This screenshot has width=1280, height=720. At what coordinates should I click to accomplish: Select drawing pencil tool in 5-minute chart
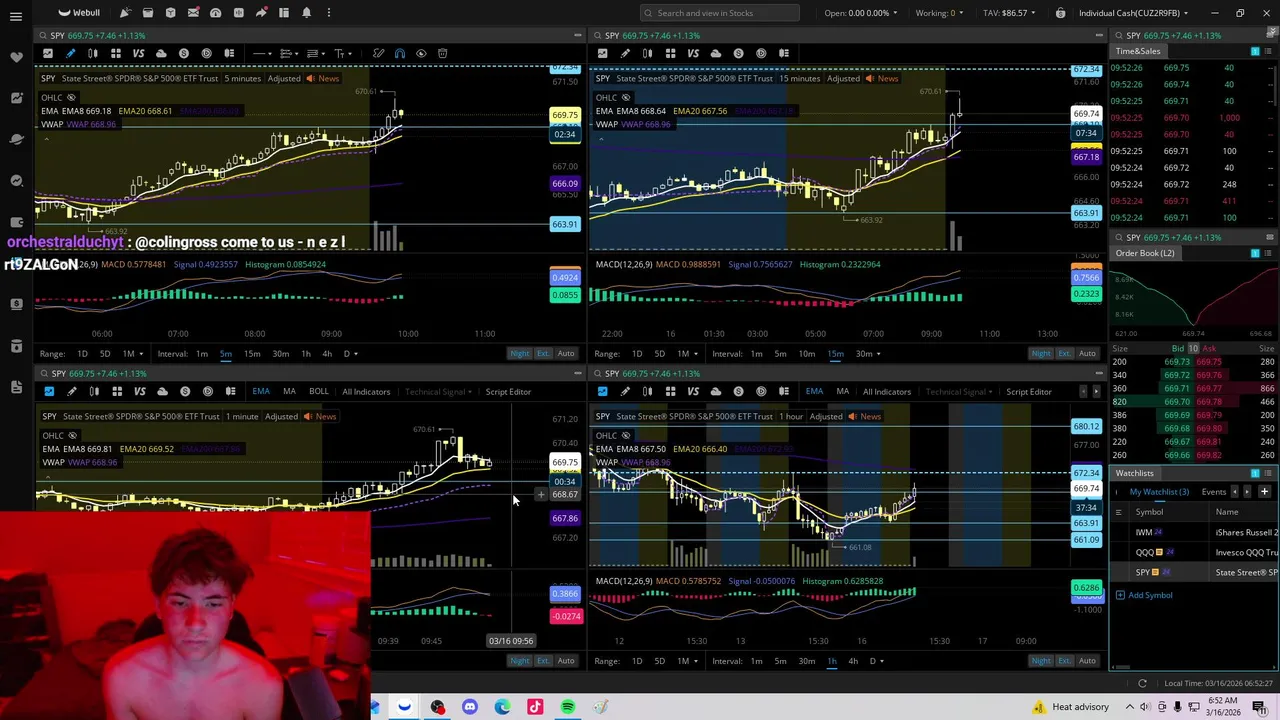[70, 53]
